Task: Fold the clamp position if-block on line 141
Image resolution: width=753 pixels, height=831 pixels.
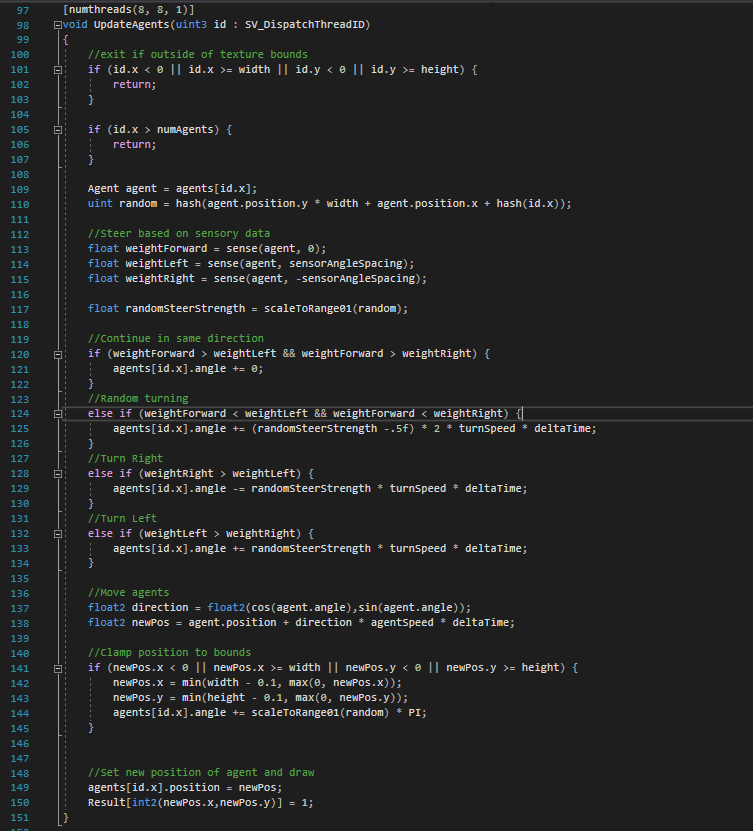Action: [57, 668]
